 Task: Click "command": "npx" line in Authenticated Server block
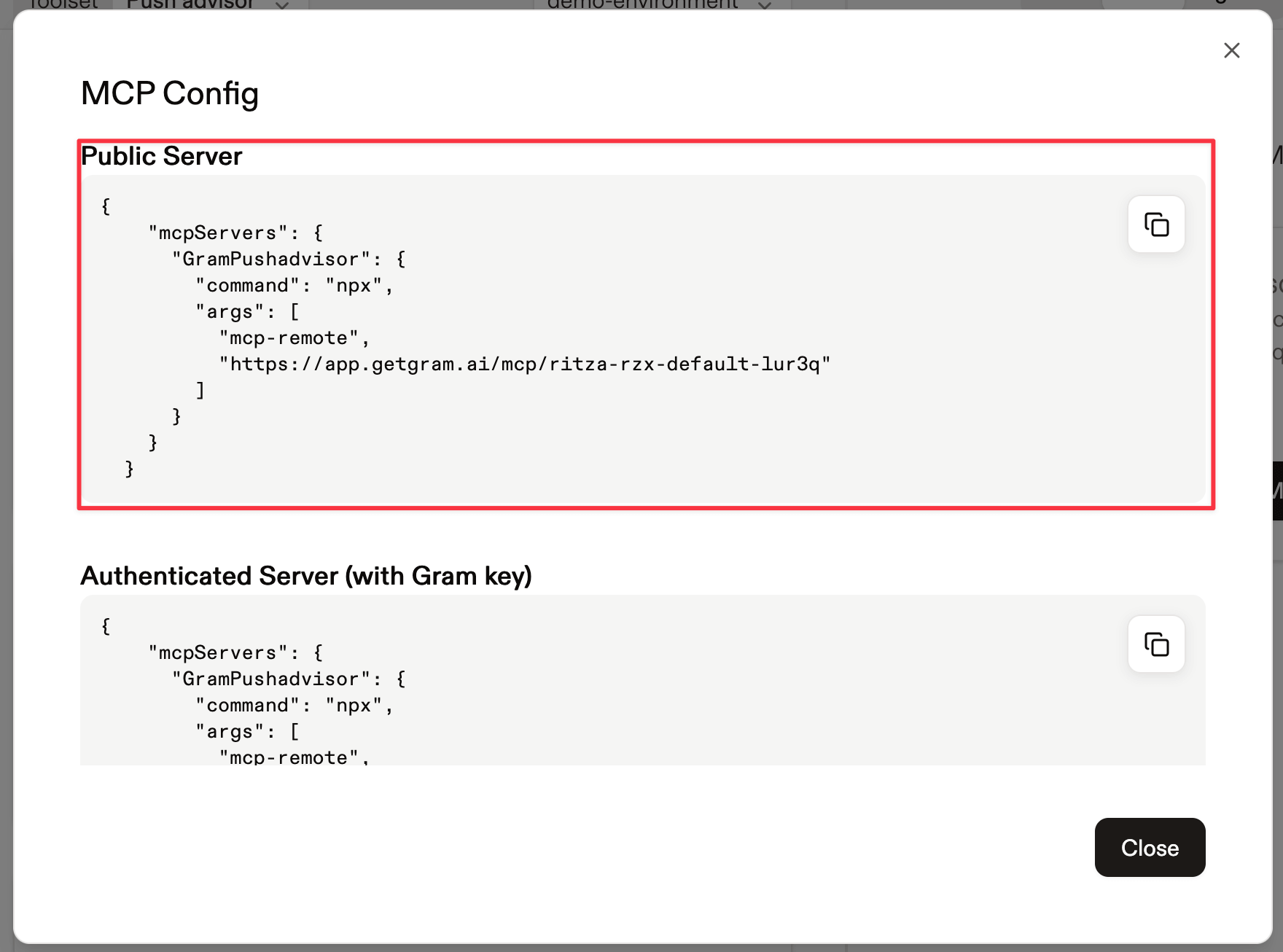coord(295,705)
